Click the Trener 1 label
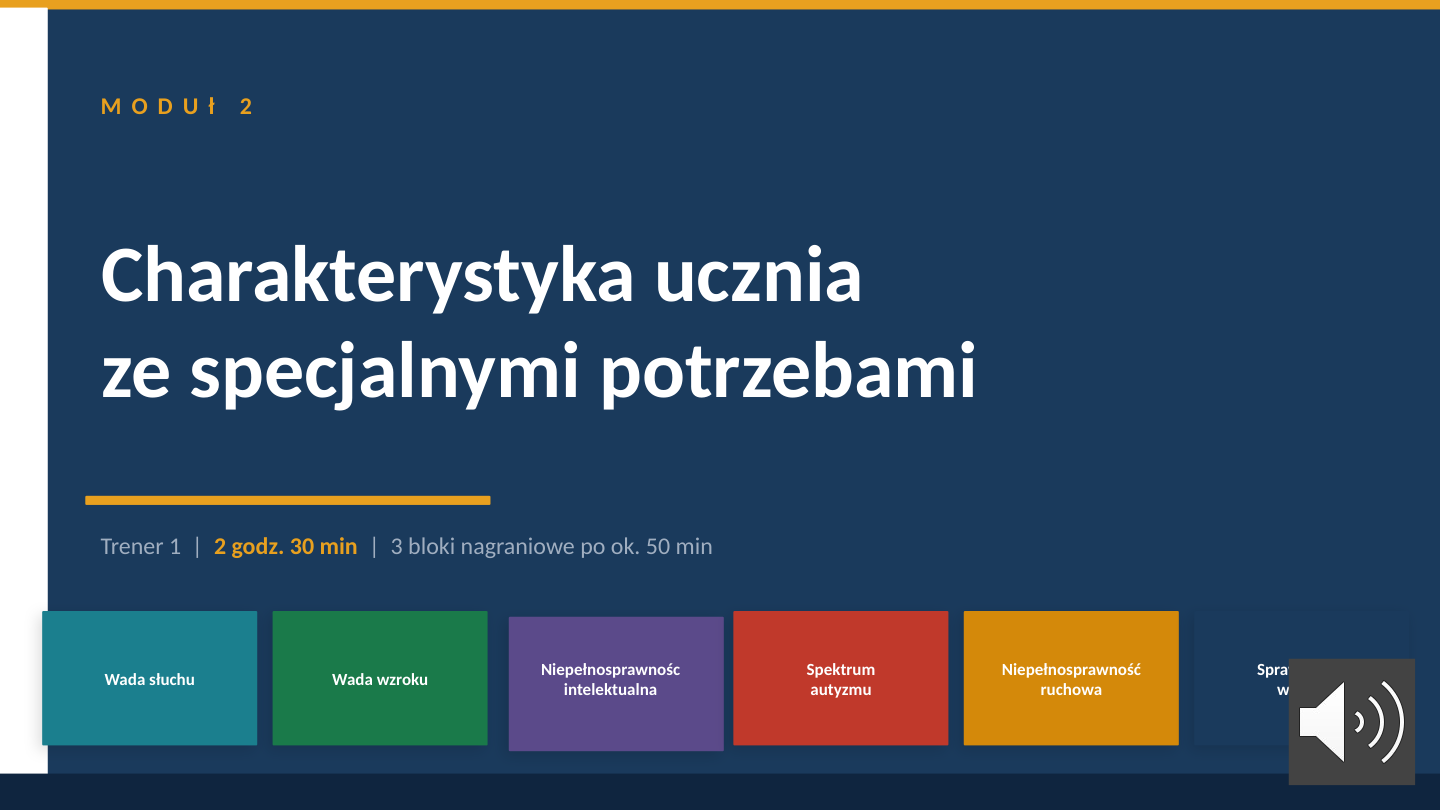Screen dimensions: 1440x811 (x=141, y=546)
